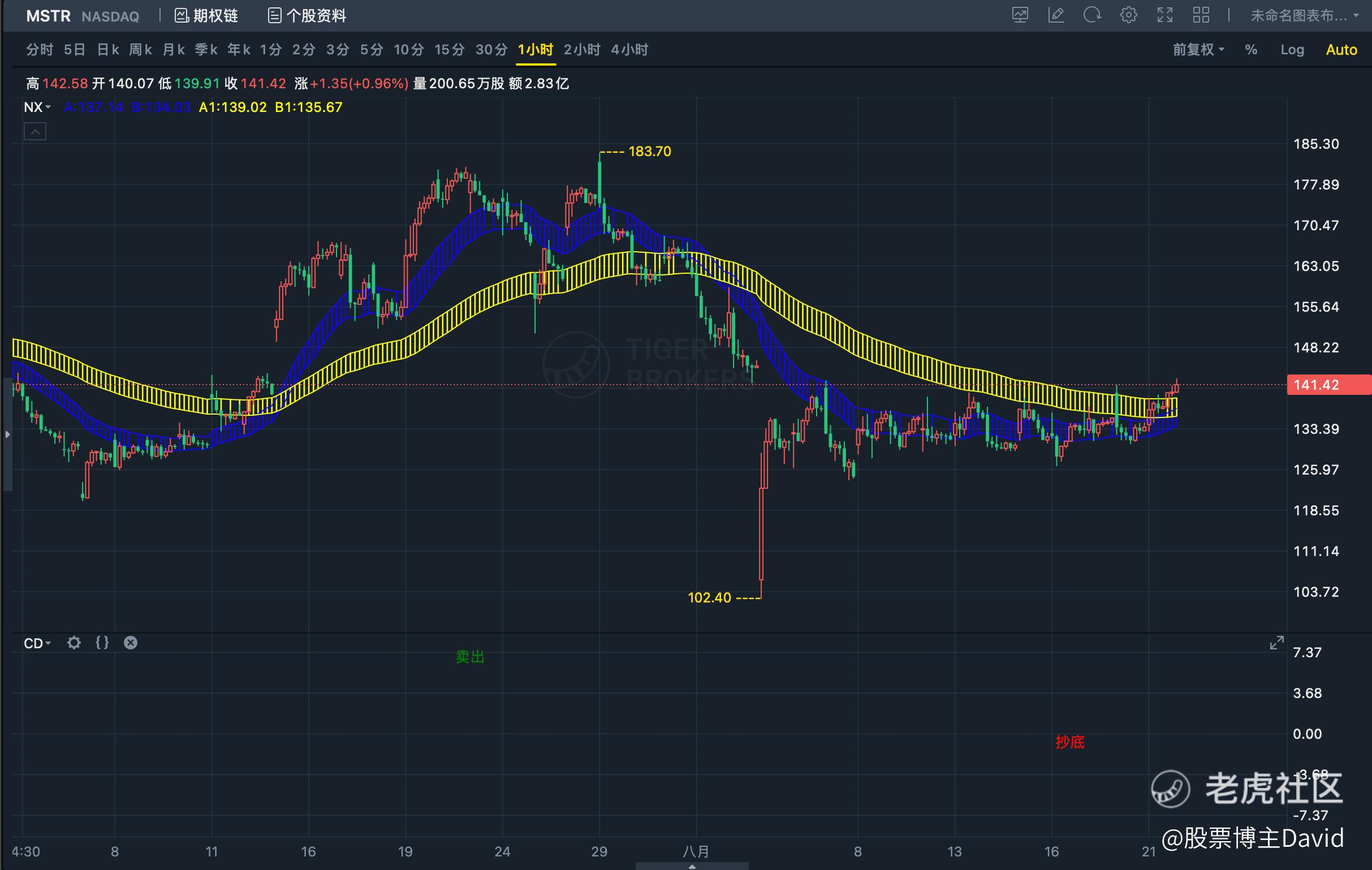Open the NX indicator dropdown
This screenshot has height=870, width=1372.
click(37, 107)
